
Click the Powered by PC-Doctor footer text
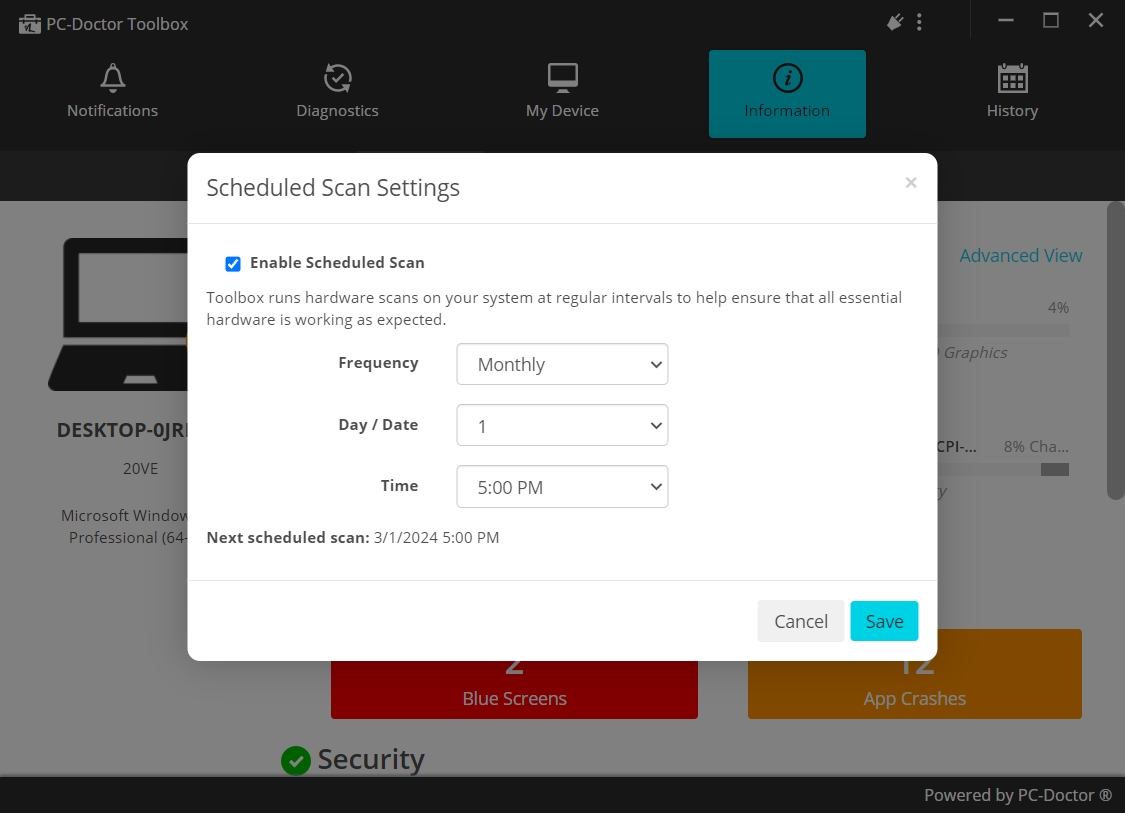tap(1017, 795)
